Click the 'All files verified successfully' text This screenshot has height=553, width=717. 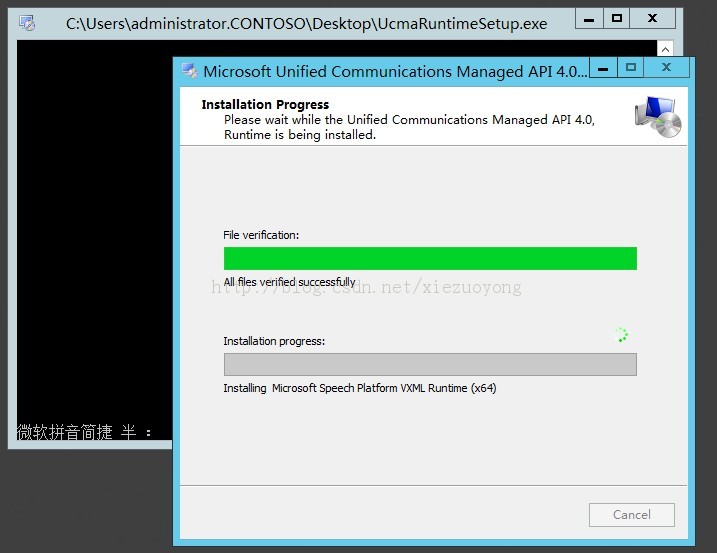pyautogui.click(x=289, y=282)
